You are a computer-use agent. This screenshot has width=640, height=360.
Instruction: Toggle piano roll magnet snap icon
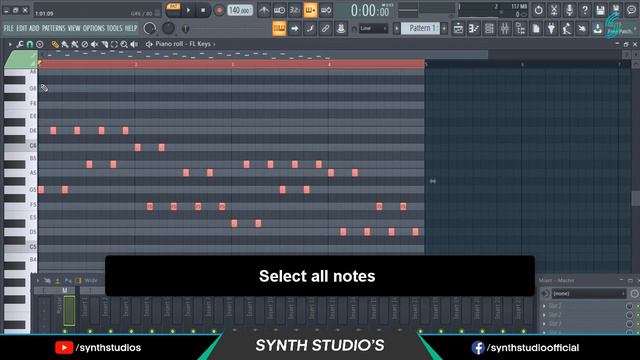(x=30, y=44)
